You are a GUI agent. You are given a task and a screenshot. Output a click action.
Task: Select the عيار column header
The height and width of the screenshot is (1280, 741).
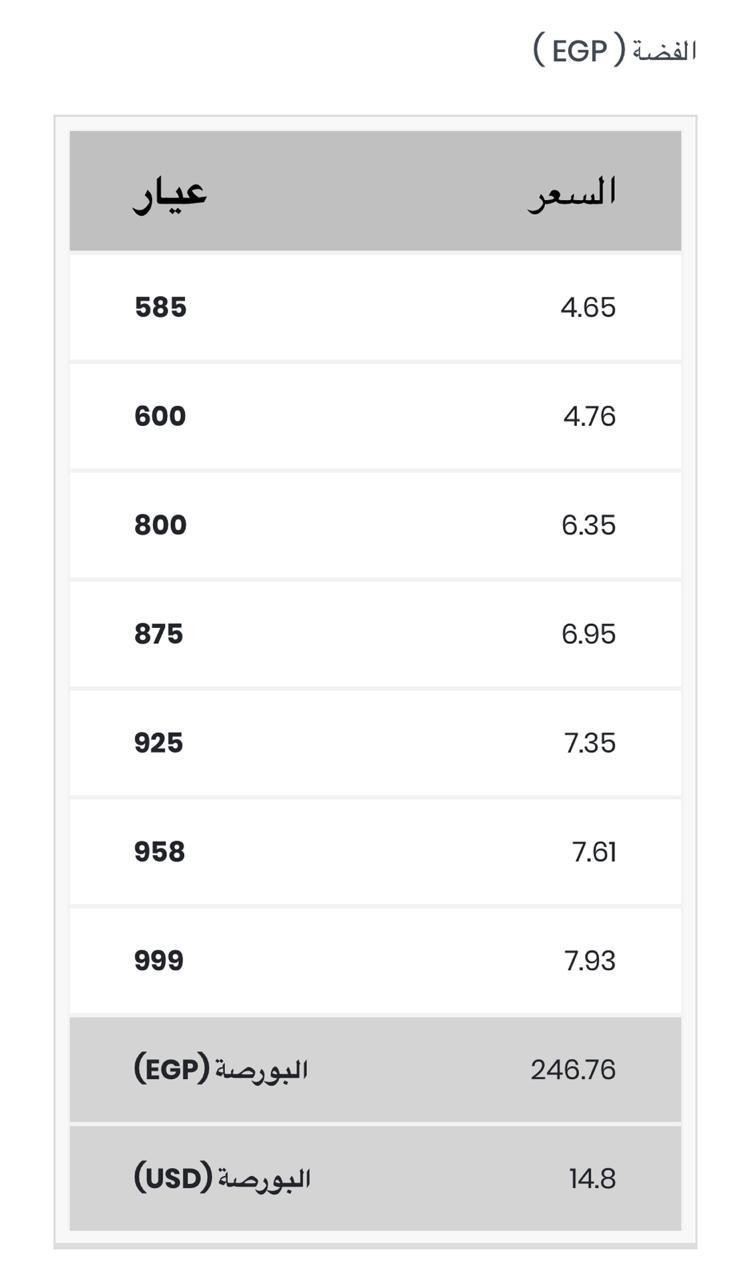pos(170,192)
